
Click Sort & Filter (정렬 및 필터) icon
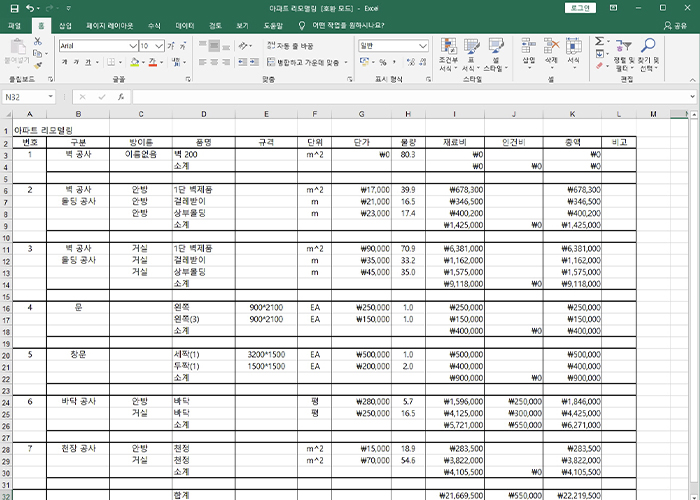pos(622,55)
